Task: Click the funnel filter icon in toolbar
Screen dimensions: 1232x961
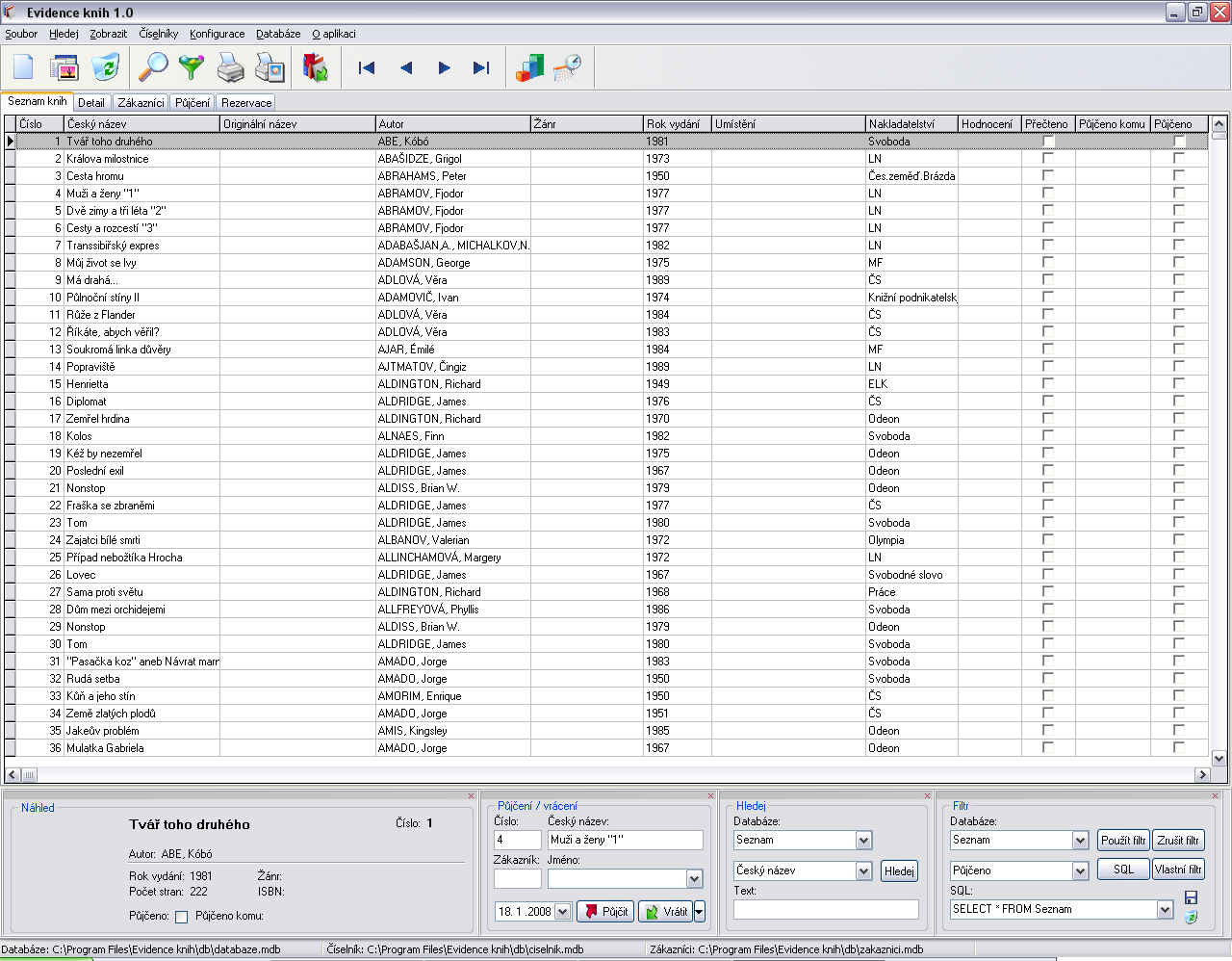Action: point(192,67)
